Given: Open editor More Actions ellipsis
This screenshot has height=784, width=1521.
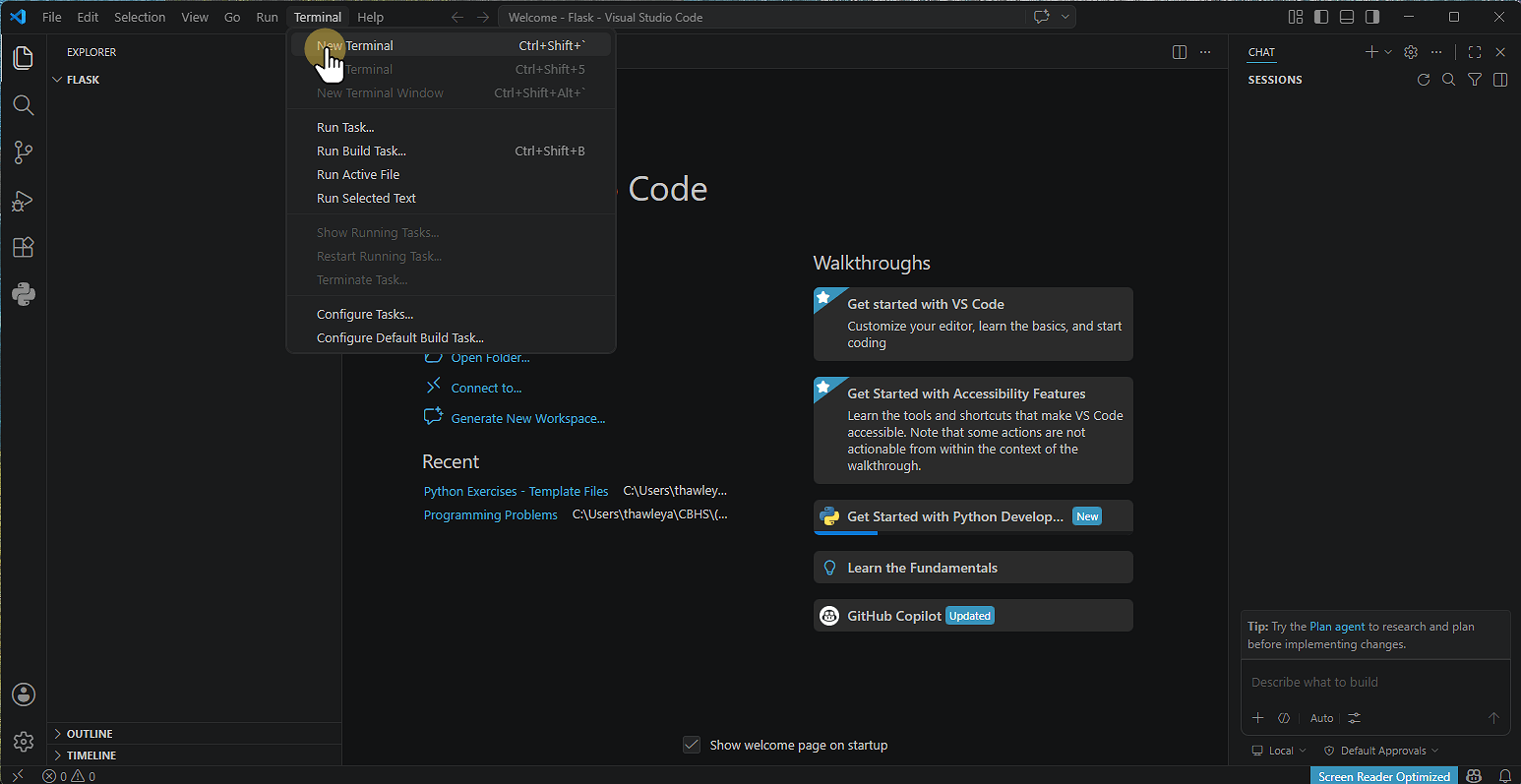Looking at the screenshot, I should click(x=1205, y=52).
